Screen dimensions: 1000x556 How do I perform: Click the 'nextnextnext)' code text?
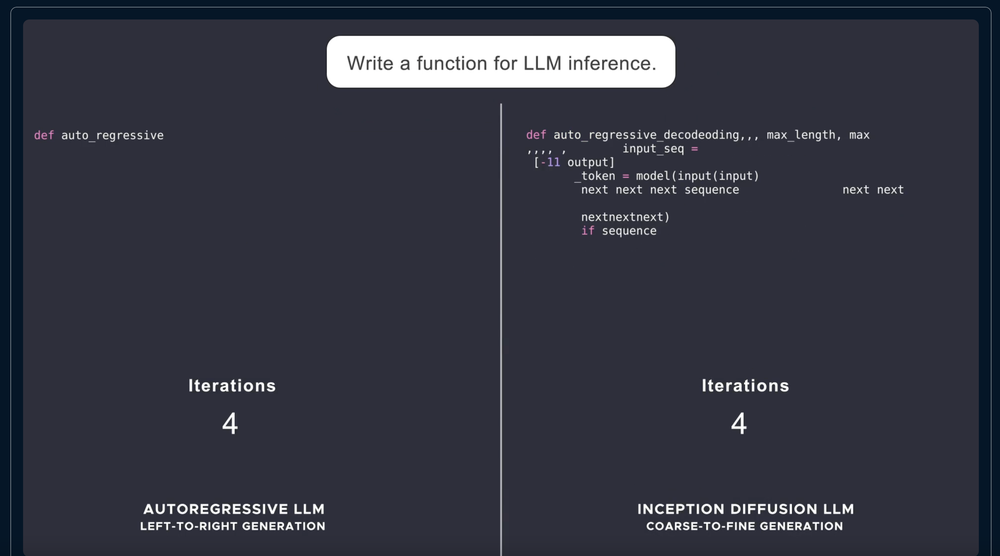(x=625, y=217)
